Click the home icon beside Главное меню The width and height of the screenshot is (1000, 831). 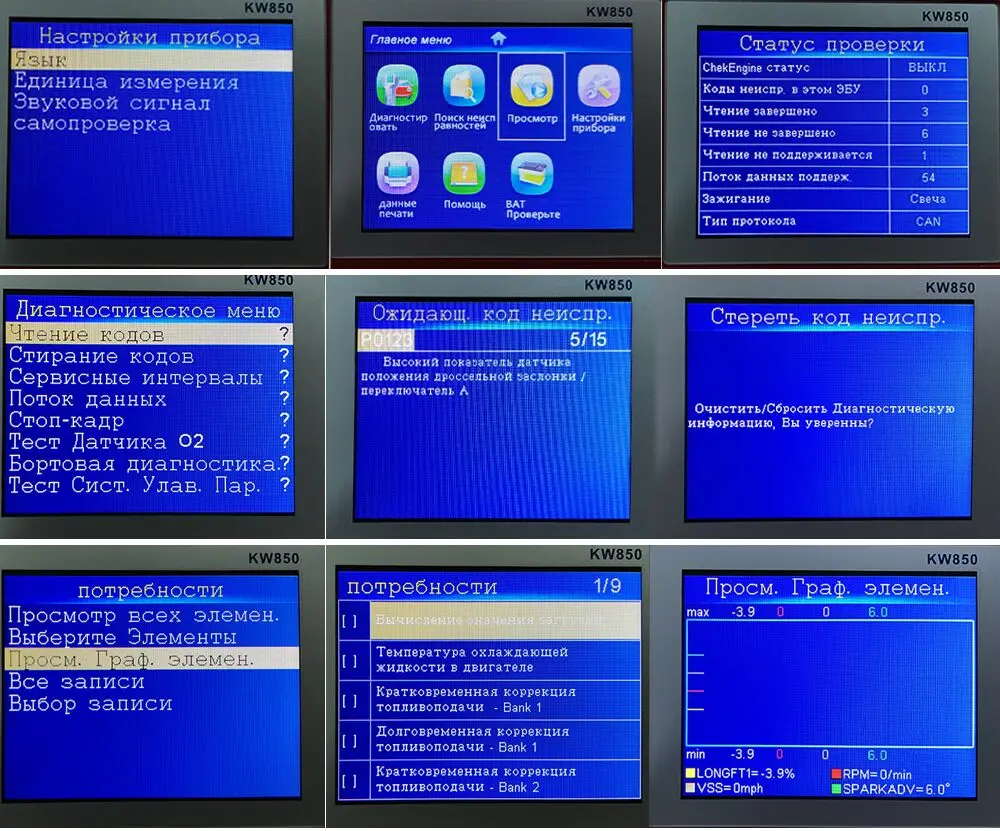pyautogui.click(x=498, y=39)
